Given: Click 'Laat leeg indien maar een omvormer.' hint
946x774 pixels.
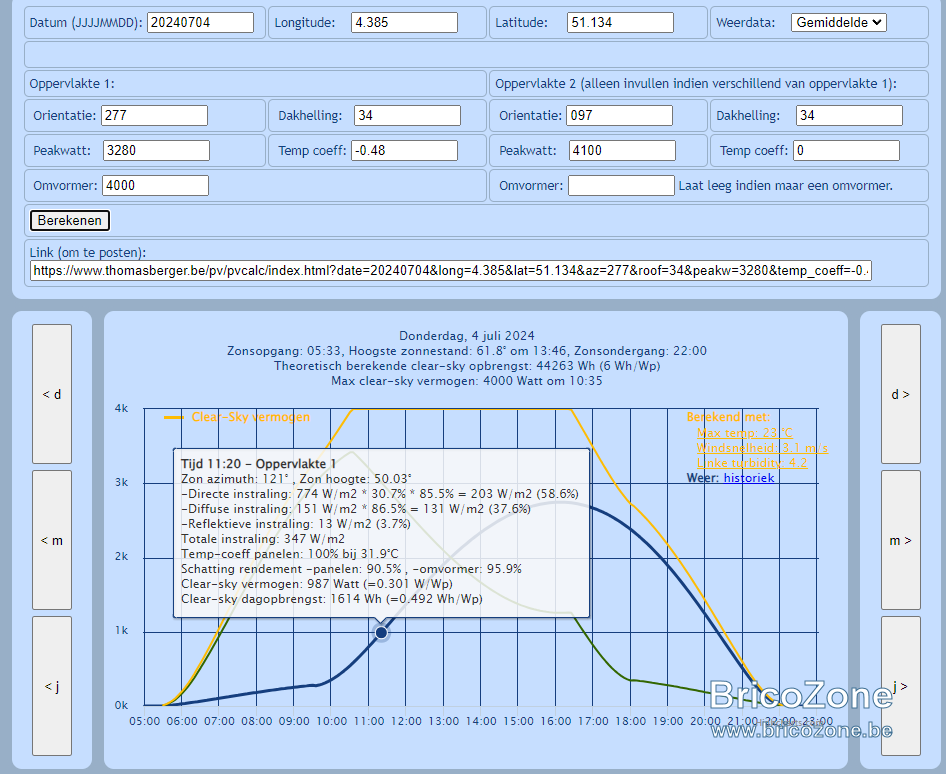Looking at the screenshot, I should [x=786, y=186].
